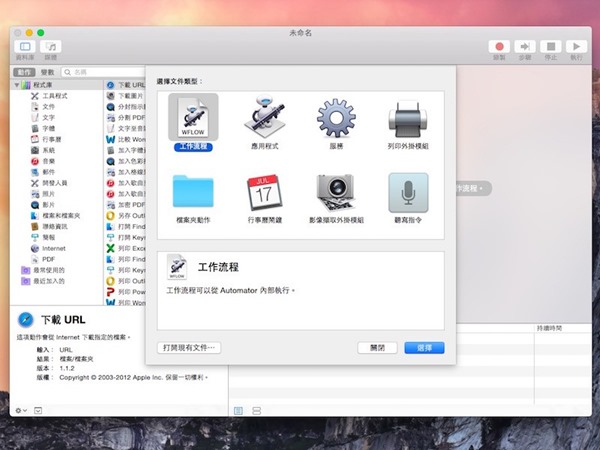Switch log to list view icon
The width and height of the screenshot is (600, 450).
238,411
